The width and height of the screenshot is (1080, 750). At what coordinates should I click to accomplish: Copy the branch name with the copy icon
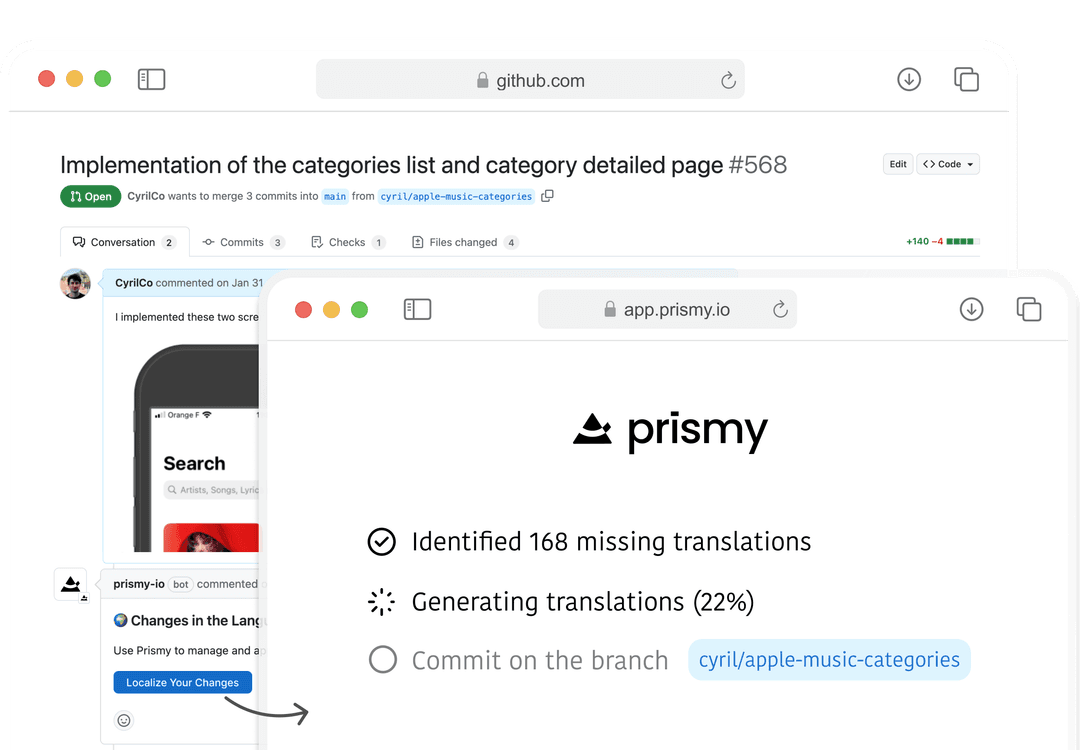click(547, 196)
